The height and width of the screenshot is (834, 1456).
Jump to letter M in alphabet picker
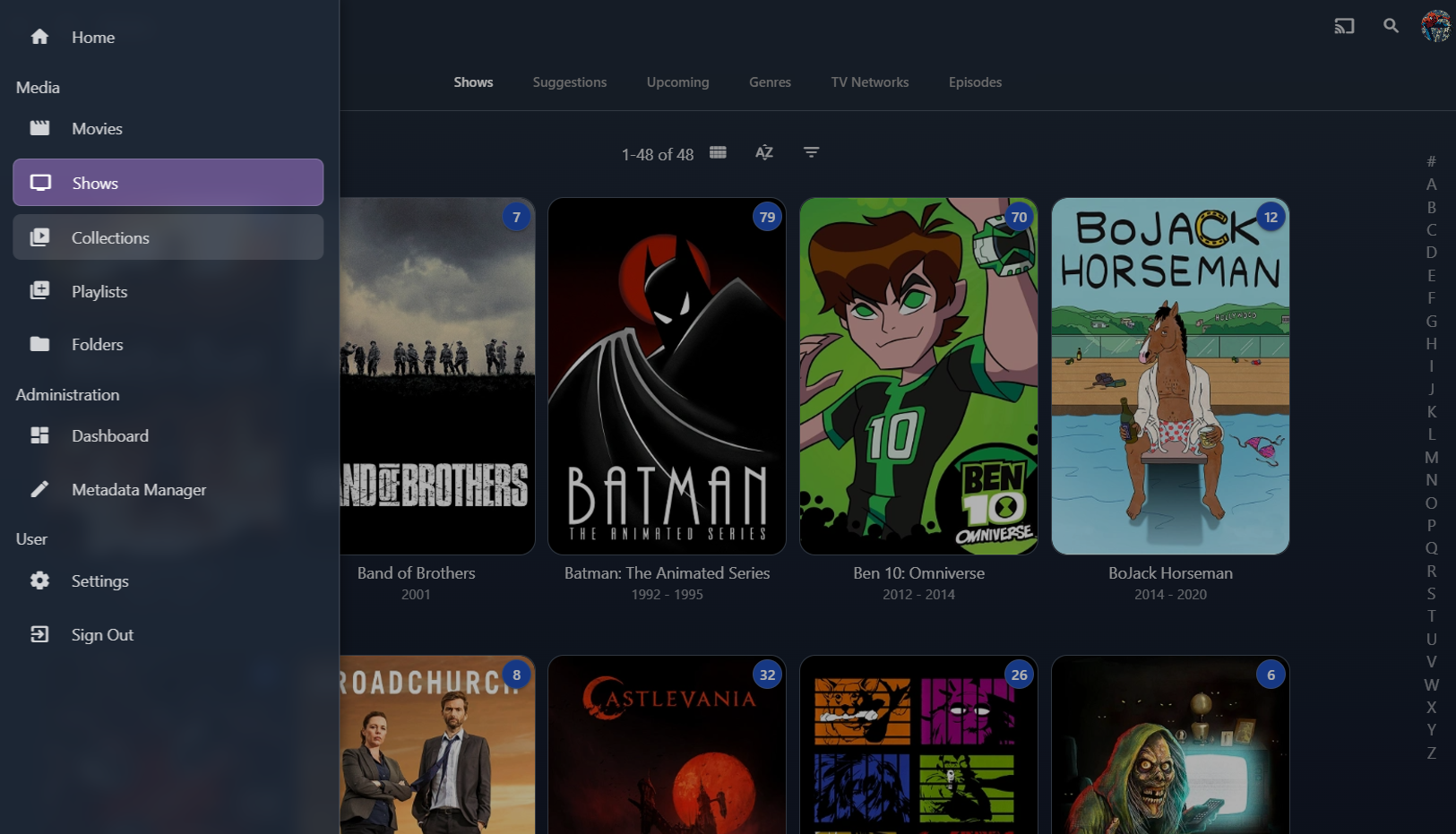(1431, 457)
